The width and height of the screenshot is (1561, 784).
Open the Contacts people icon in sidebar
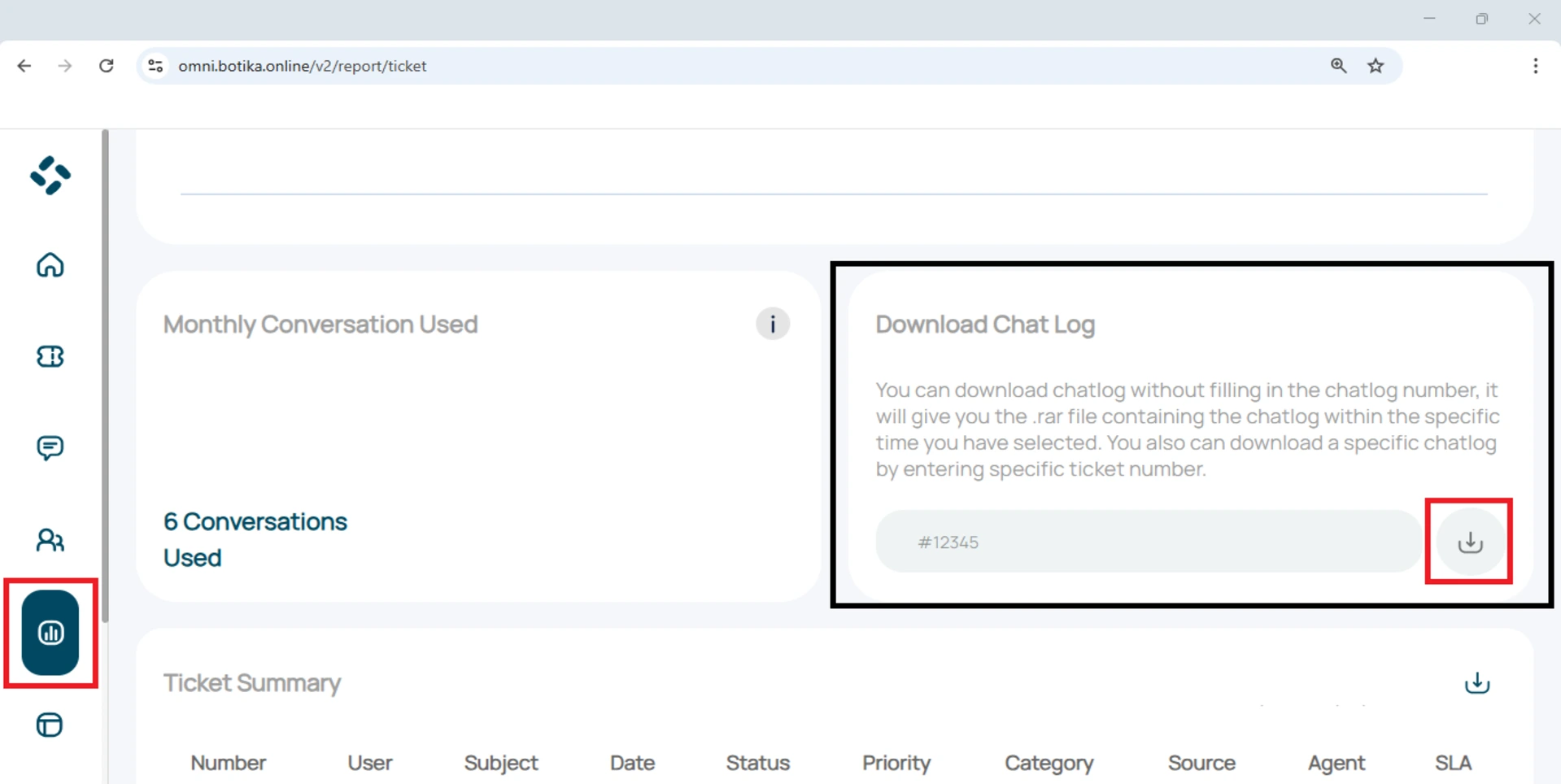tap(50, 540)
